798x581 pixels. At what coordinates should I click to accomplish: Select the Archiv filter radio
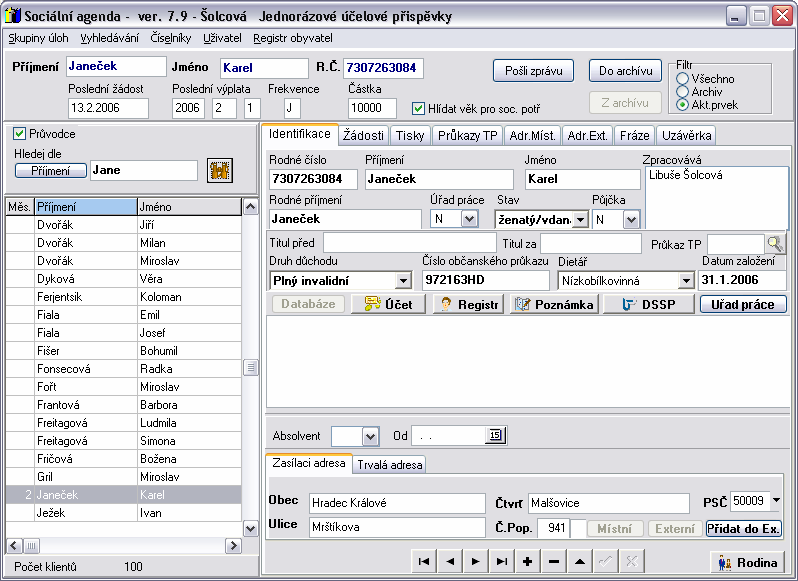tap(682, 92)
